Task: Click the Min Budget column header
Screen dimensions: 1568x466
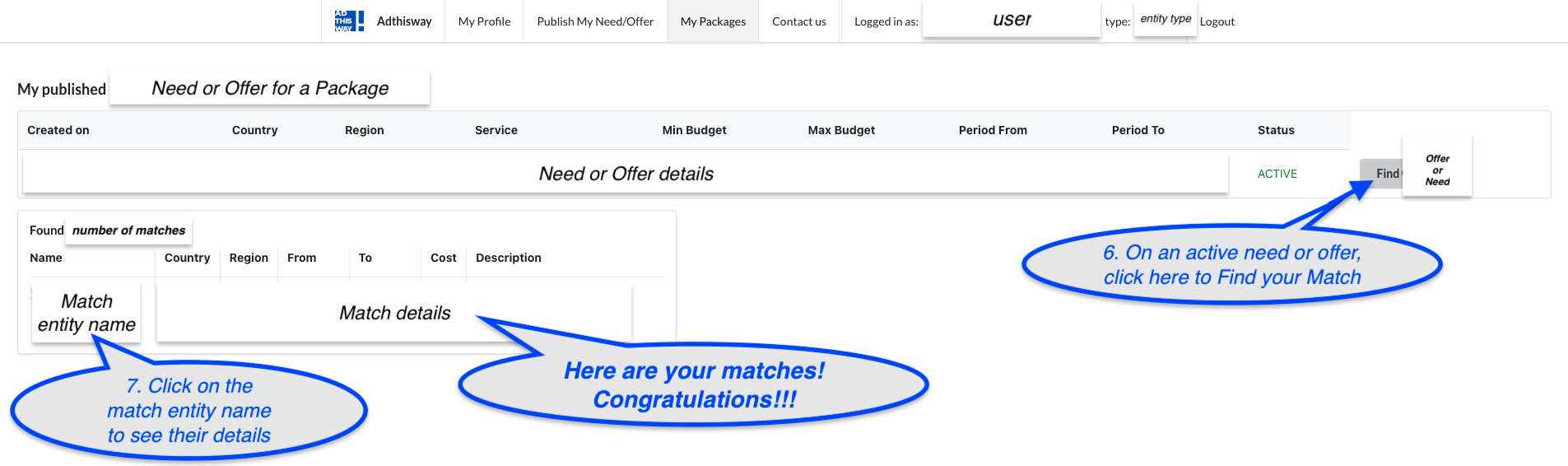Action: tap(694, 130)
